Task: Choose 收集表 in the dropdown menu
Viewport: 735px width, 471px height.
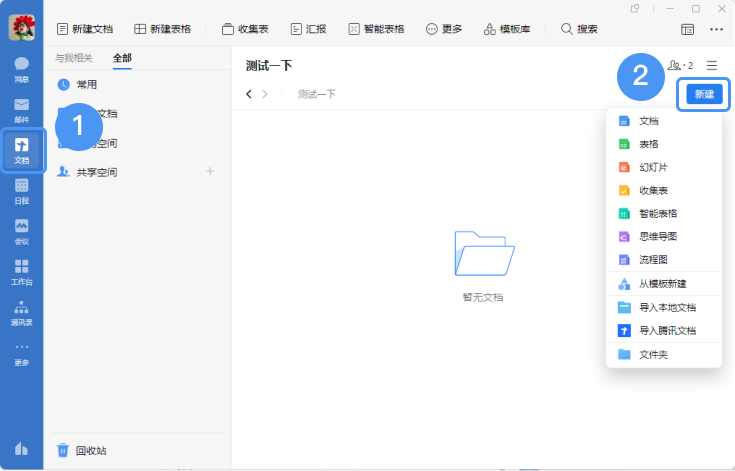Action: (x=664, y=190)
